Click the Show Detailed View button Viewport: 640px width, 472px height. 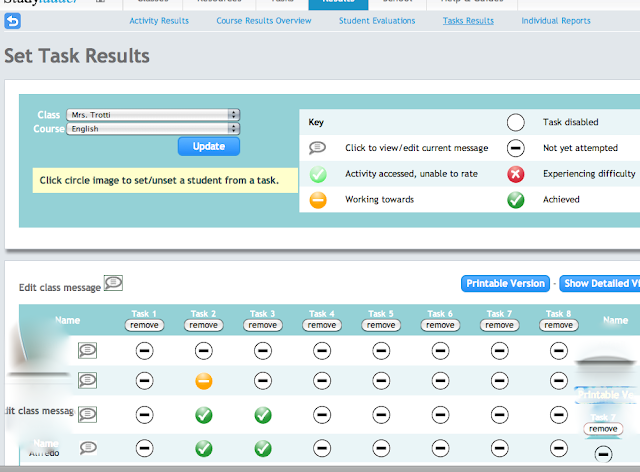tap(600, 283)
